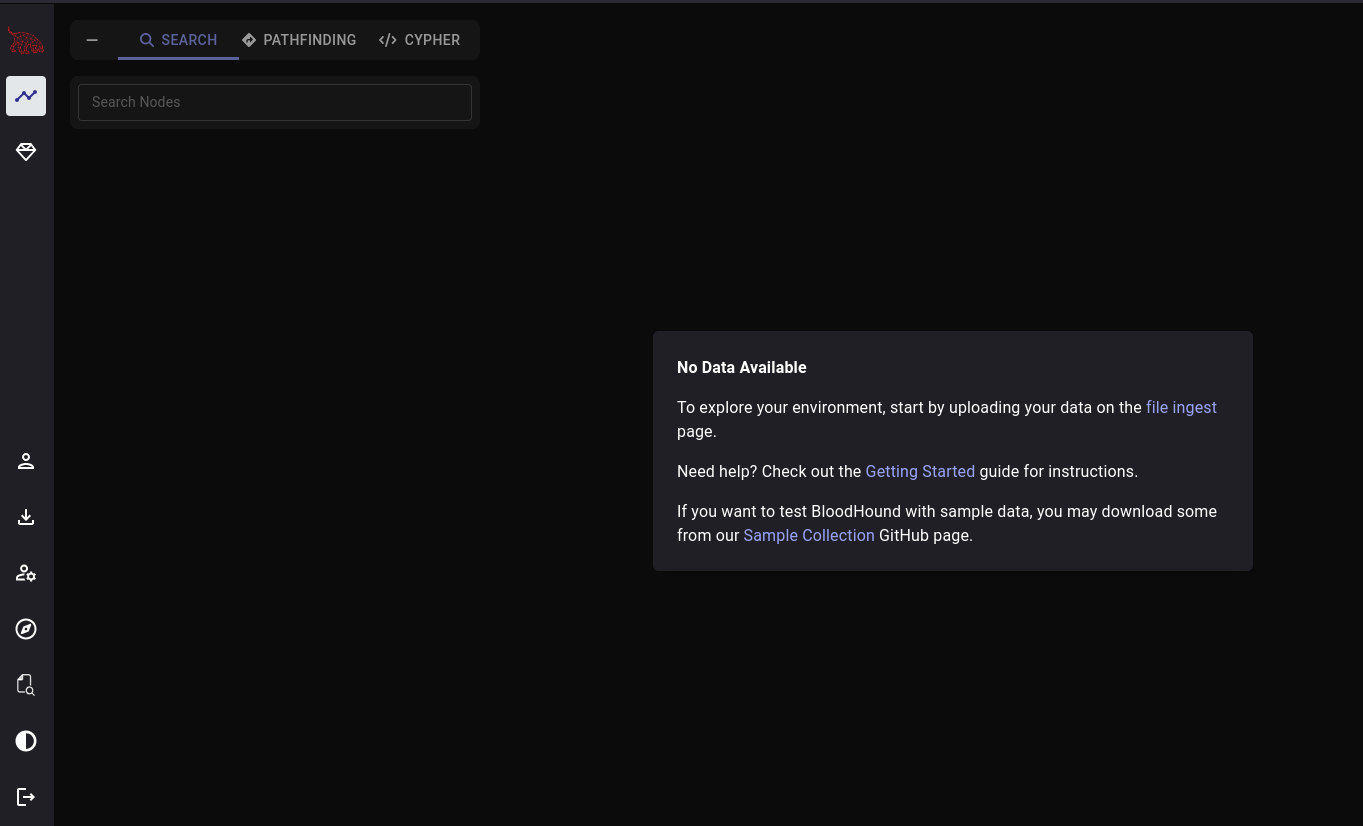Viewport: 1363px width, 826px height.
Task: Open API Explorer compass icon
Action: [x=26, y=629]
